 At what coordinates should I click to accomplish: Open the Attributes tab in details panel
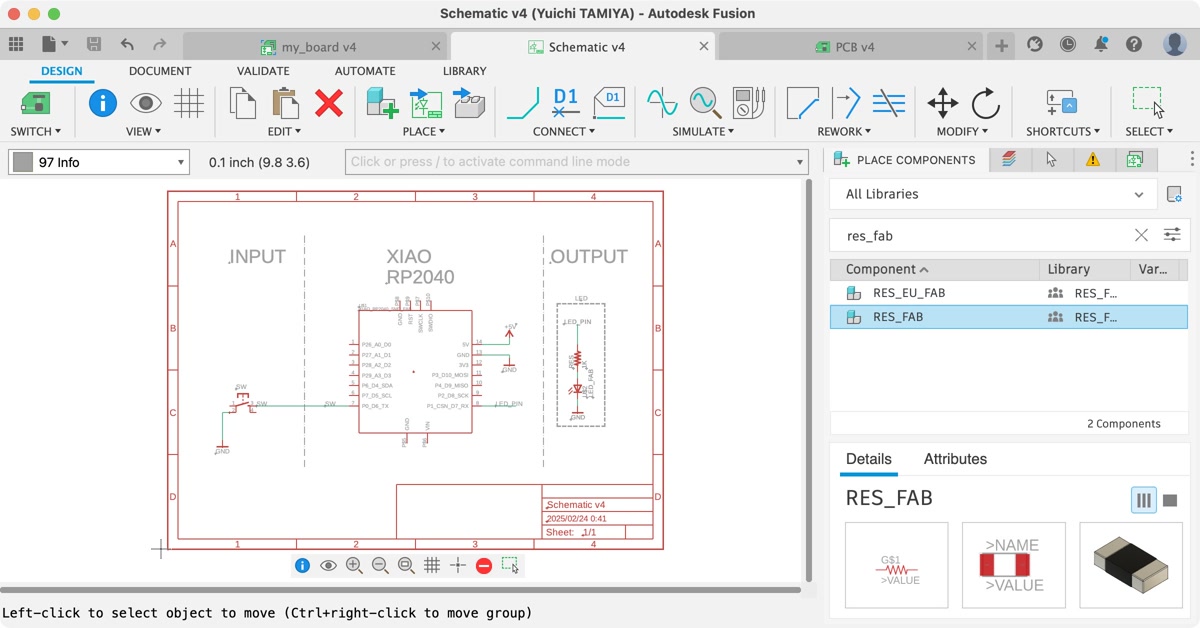(955, 459)
